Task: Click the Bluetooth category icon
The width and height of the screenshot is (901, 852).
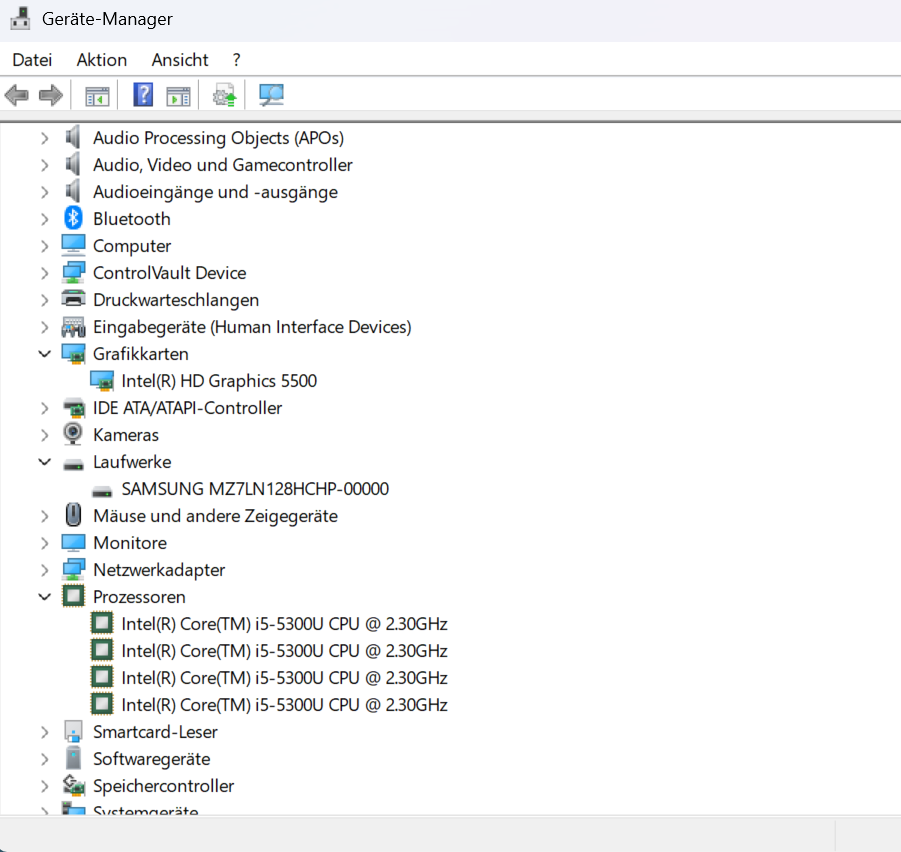Action: 73,218
